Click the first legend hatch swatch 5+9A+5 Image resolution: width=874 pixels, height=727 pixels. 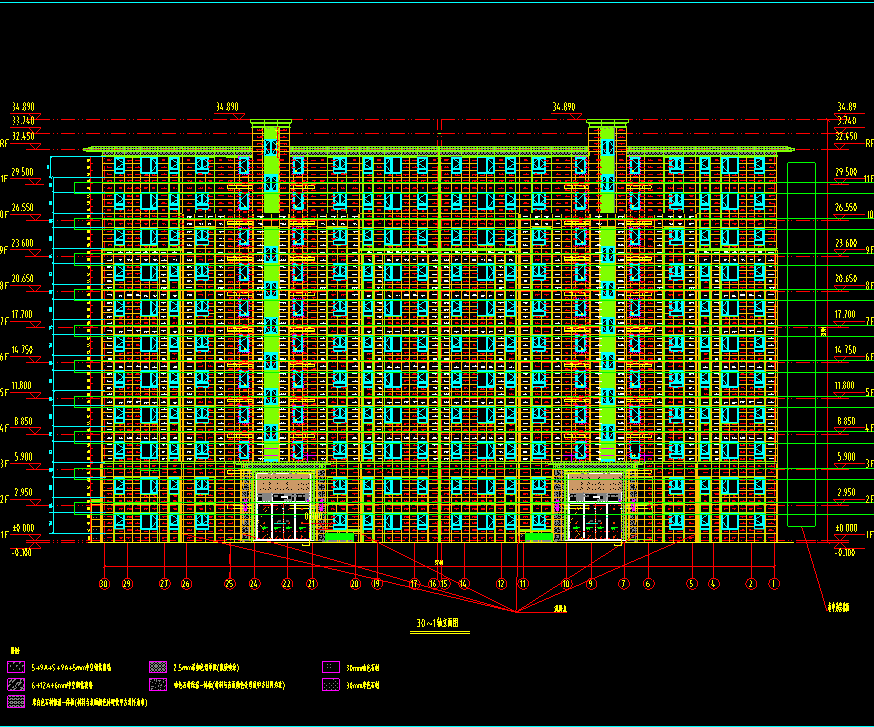(16, 666)
